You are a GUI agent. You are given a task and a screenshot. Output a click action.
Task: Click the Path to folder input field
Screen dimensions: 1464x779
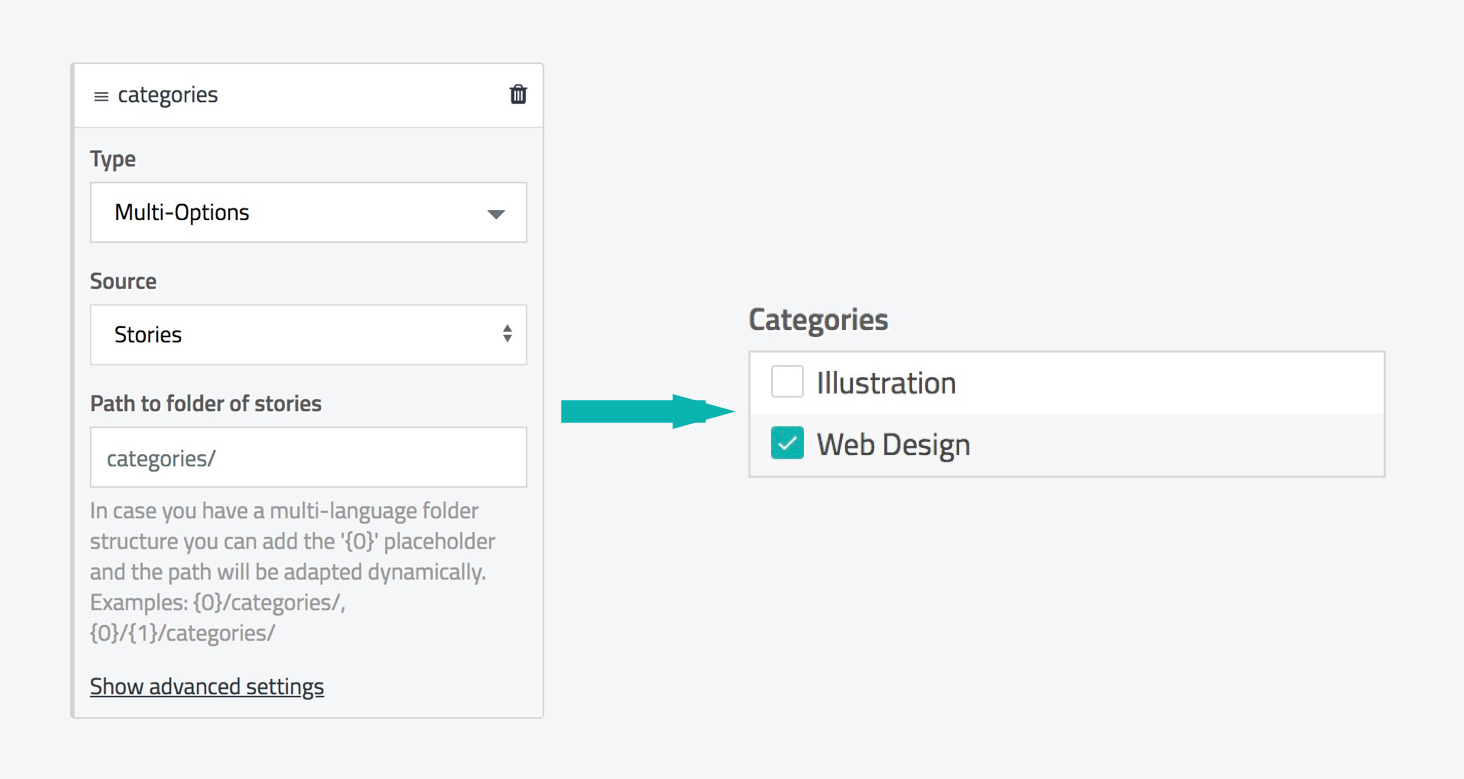pos(308,458)
